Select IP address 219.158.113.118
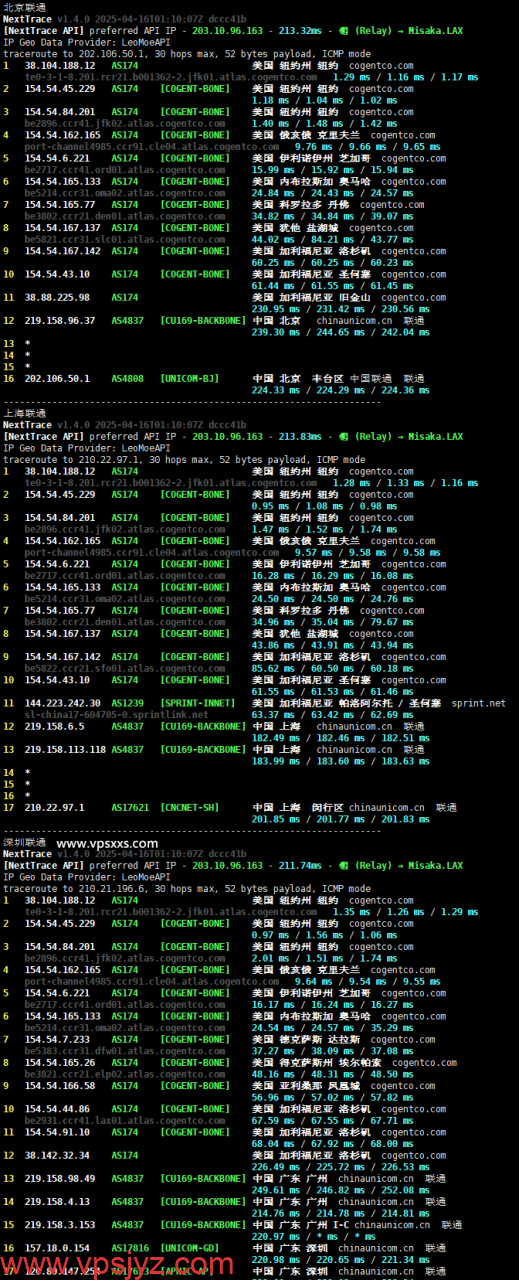The height and width of the screenshot is (1280, 519). point(65,749)
